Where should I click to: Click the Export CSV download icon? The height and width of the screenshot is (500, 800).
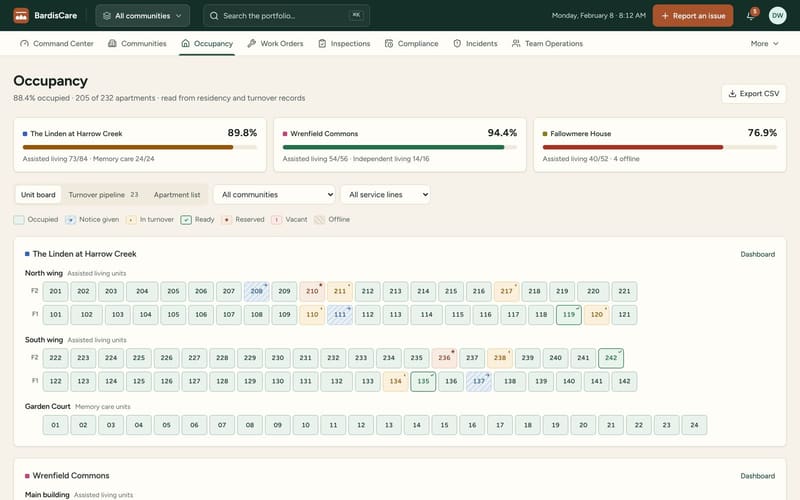(x=732, y=93)
